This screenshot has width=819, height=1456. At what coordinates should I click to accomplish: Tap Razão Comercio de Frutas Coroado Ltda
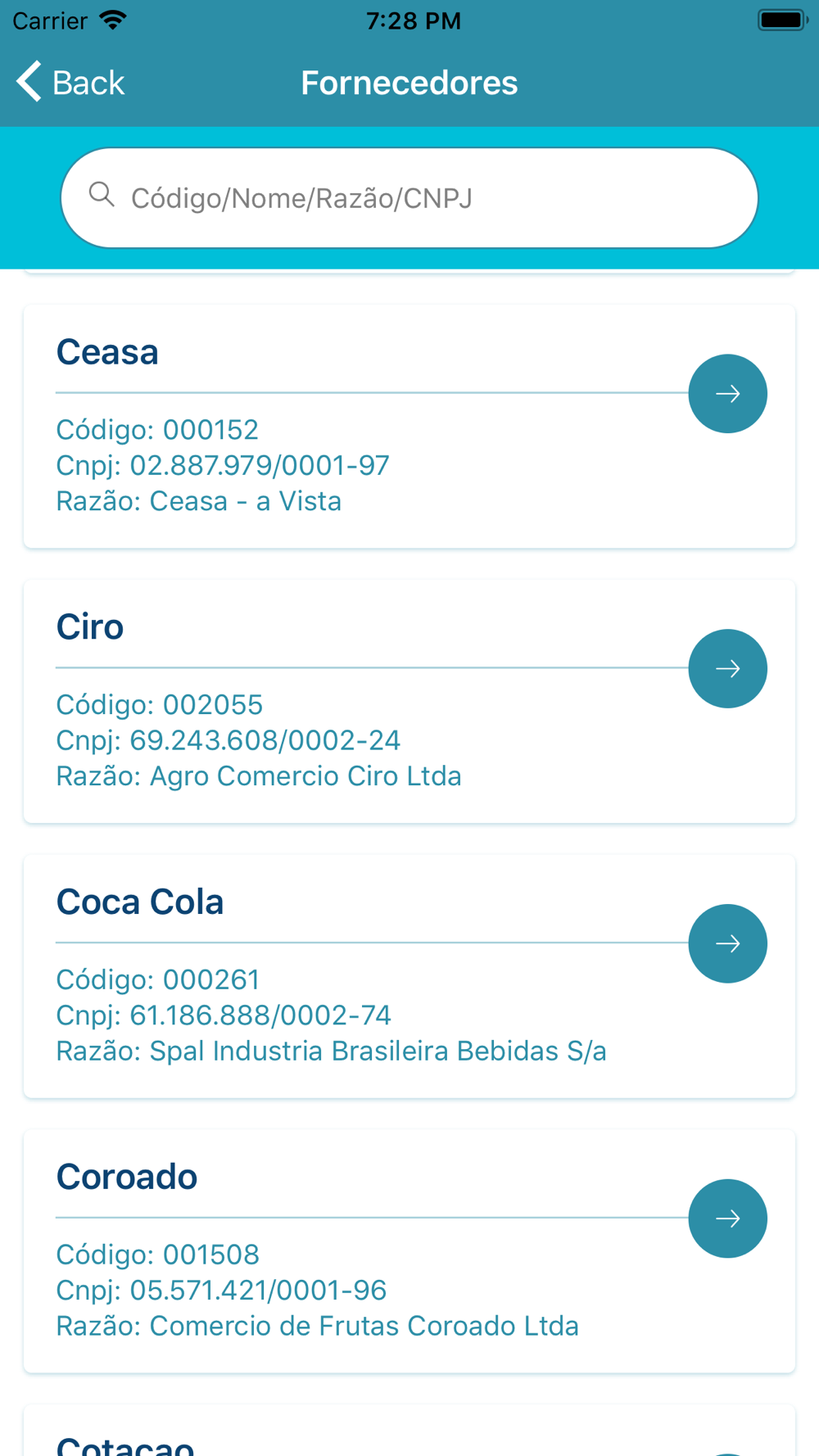tap(318, 1326)
